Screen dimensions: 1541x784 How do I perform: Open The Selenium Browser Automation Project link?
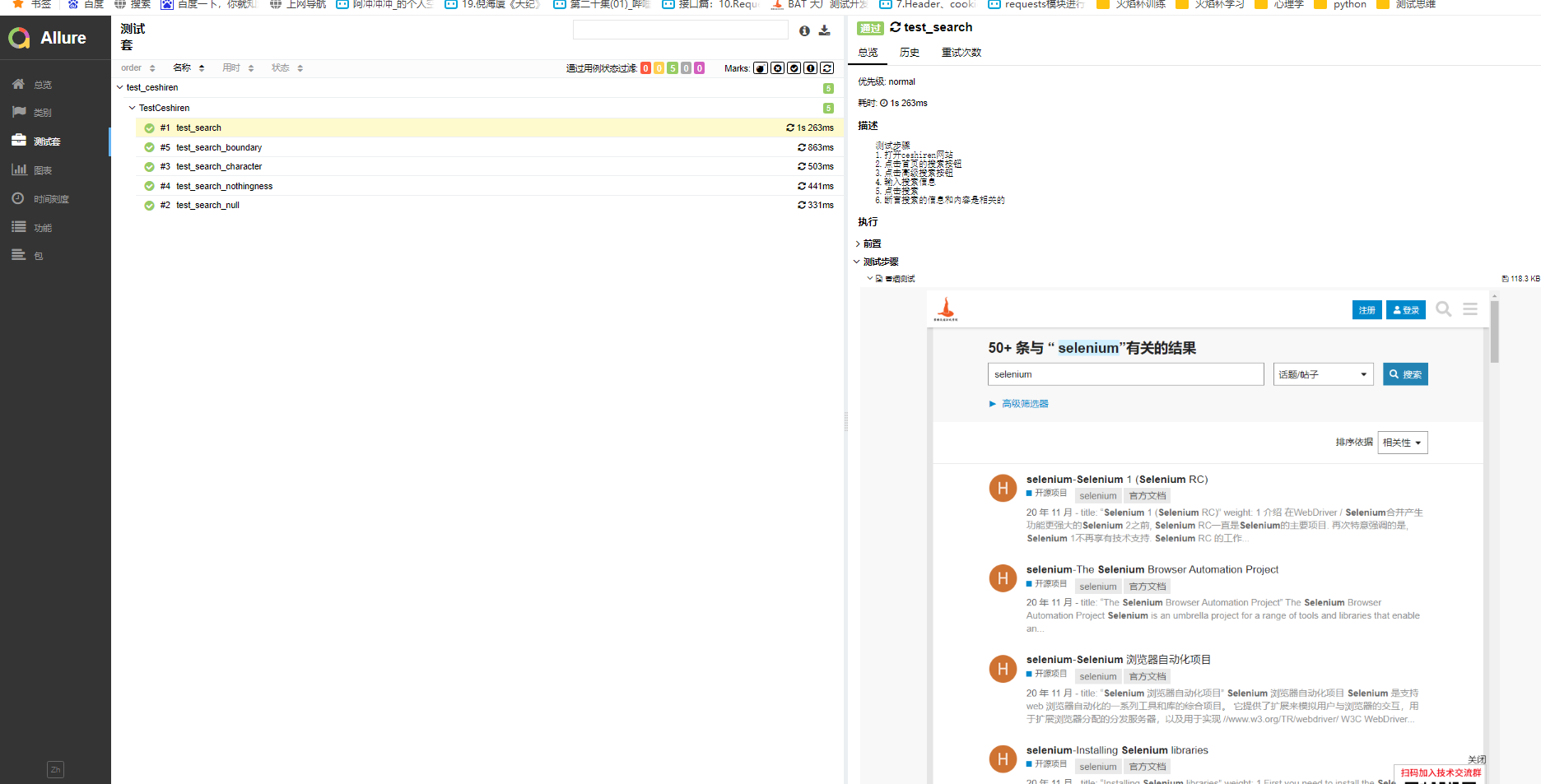(1152, 569)
